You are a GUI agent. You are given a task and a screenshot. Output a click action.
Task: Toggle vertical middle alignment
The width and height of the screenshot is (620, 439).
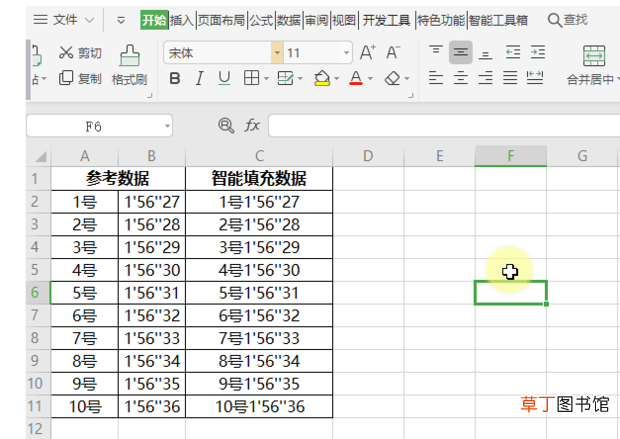(x=461, y=52)
